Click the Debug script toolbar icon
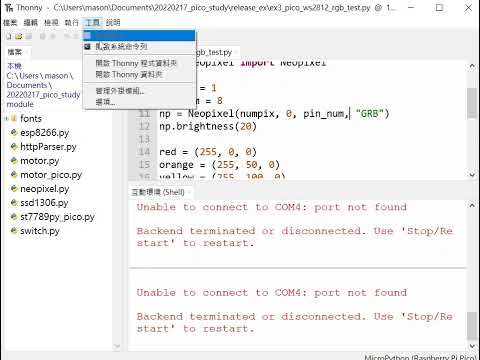Screen dimensions: 480x360 [53, 36]
